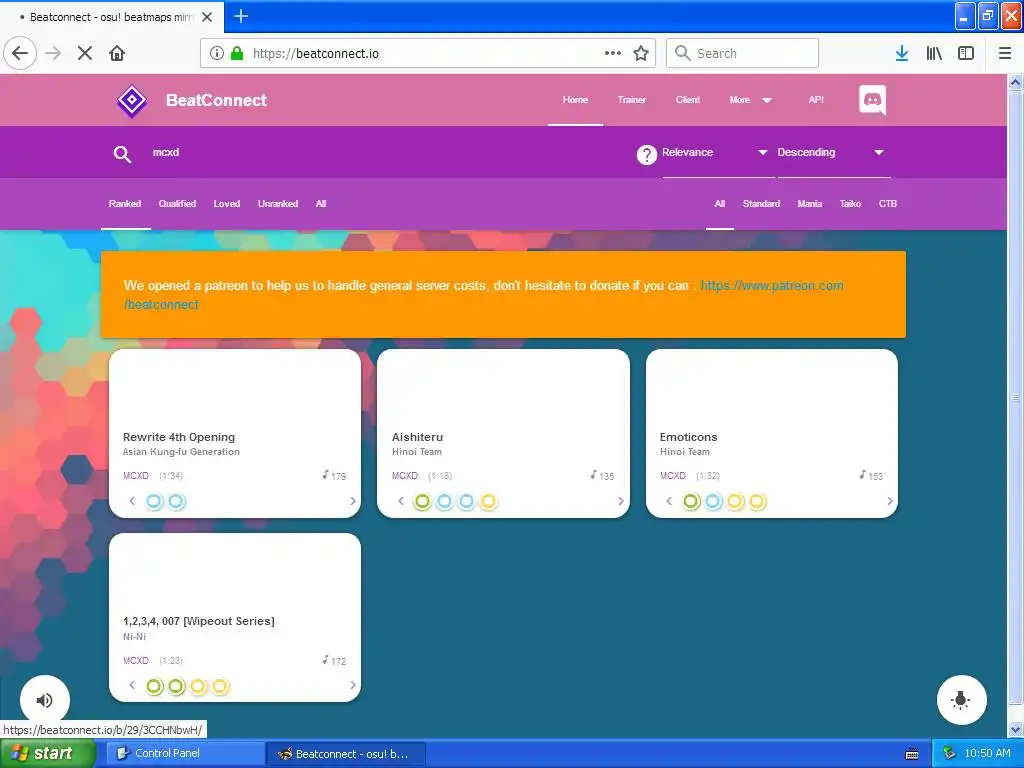Open the Discord icon link
This screenshot has height=768, width=1024.
click(x=872, y=100)
